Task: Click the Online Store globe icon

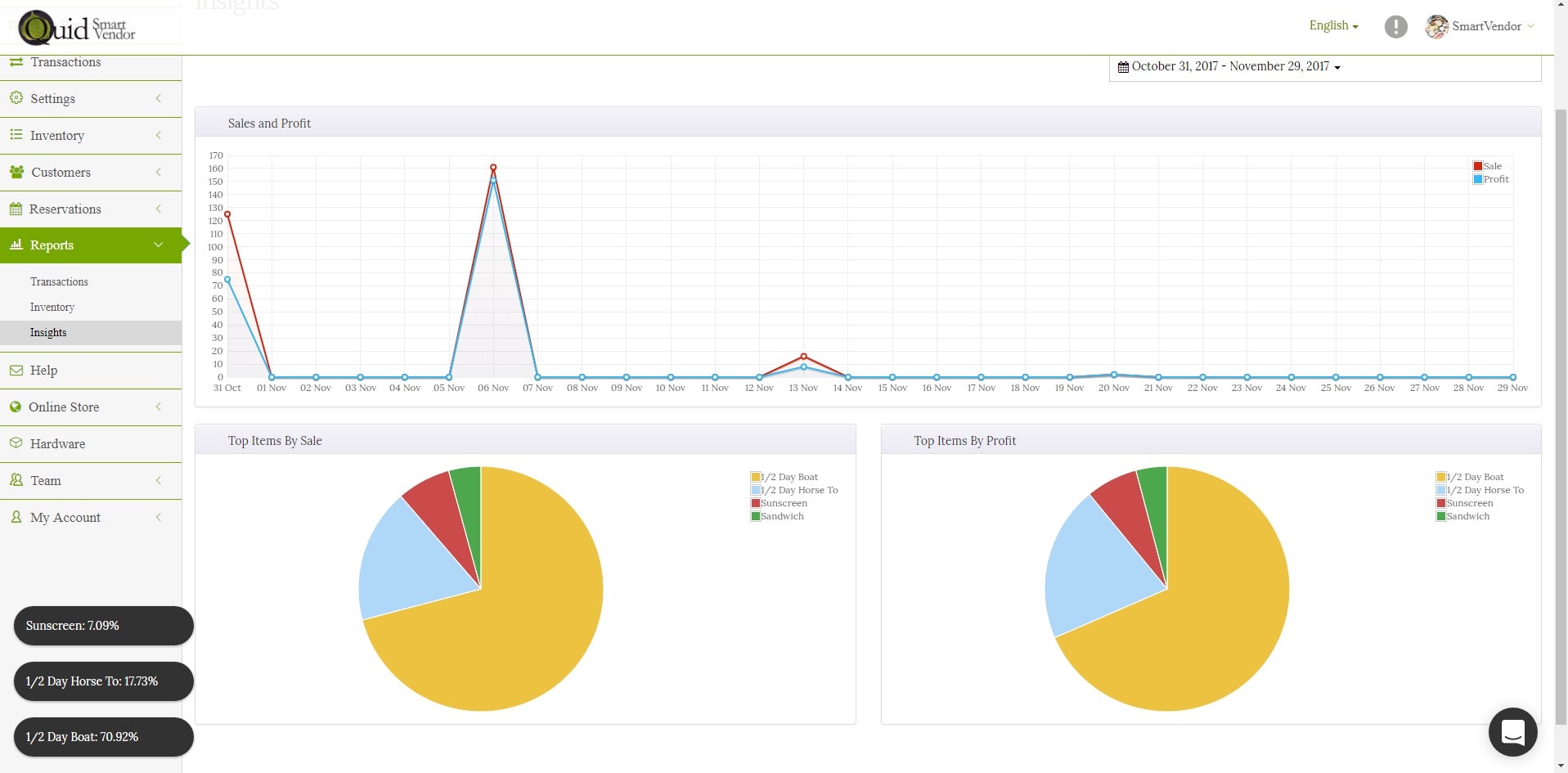Action: (x=16, y=407)
